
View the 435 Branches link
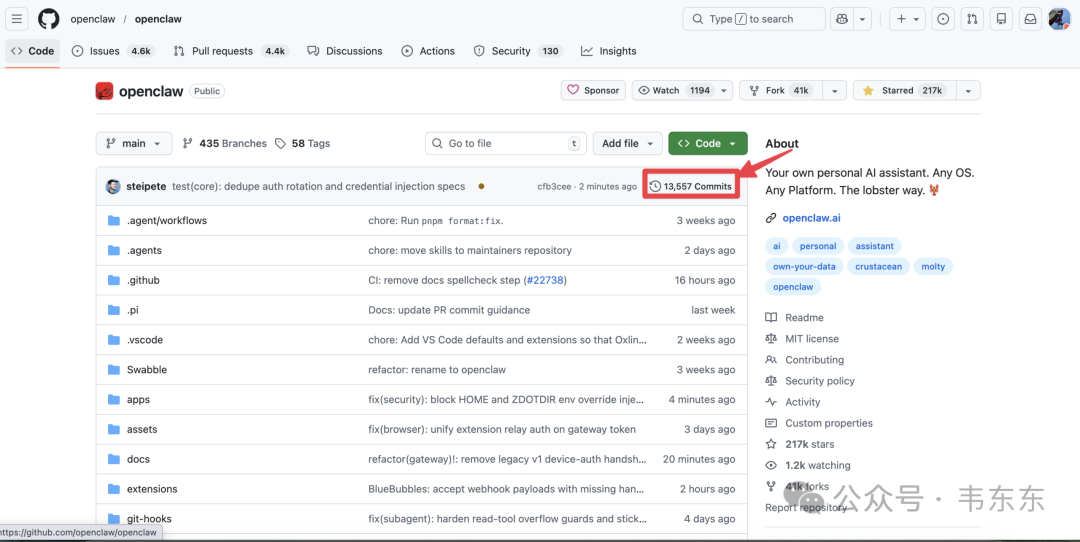tap(225, 143)
